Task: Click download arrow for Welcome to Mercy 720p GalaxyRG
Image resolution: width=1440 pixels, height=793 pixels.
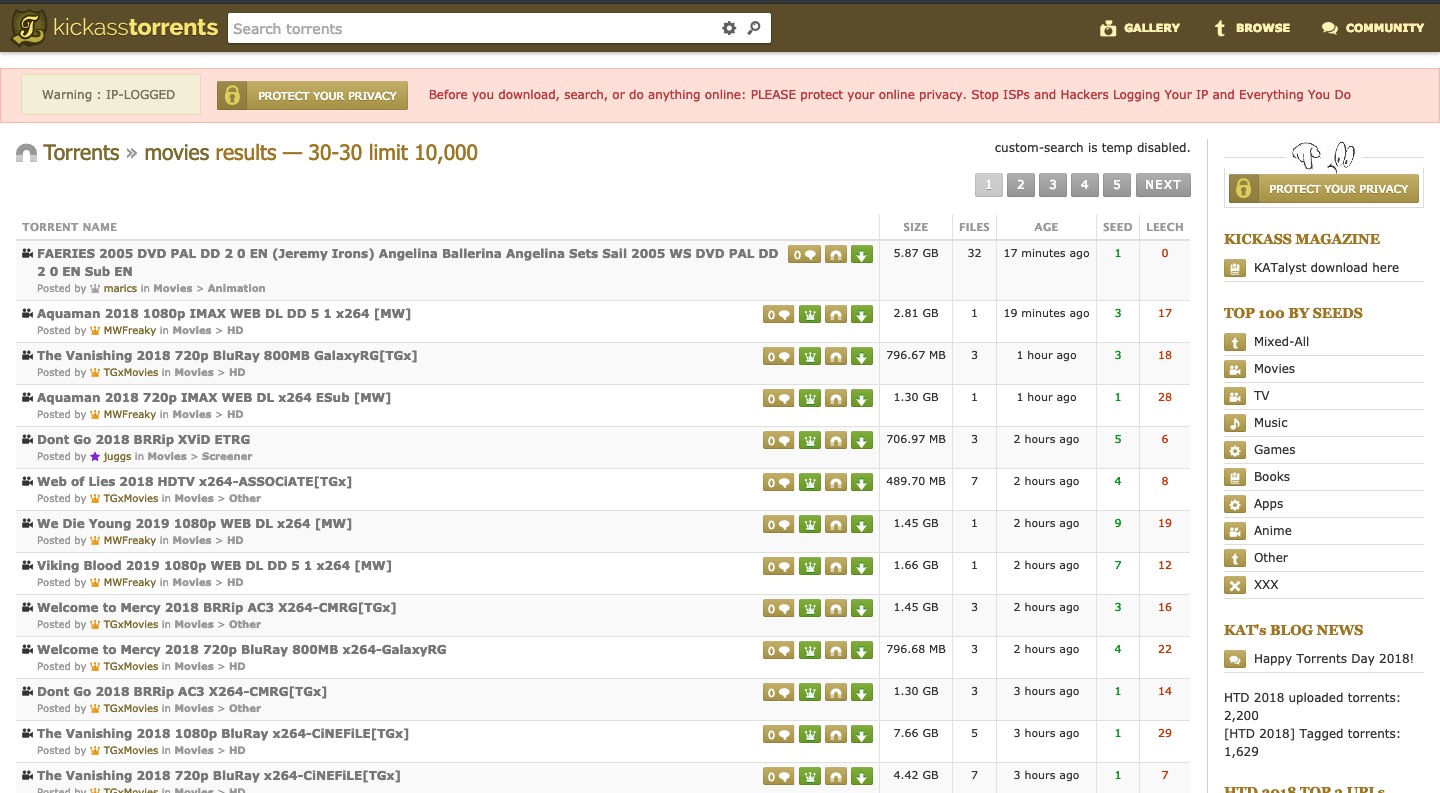Action: 862,650
